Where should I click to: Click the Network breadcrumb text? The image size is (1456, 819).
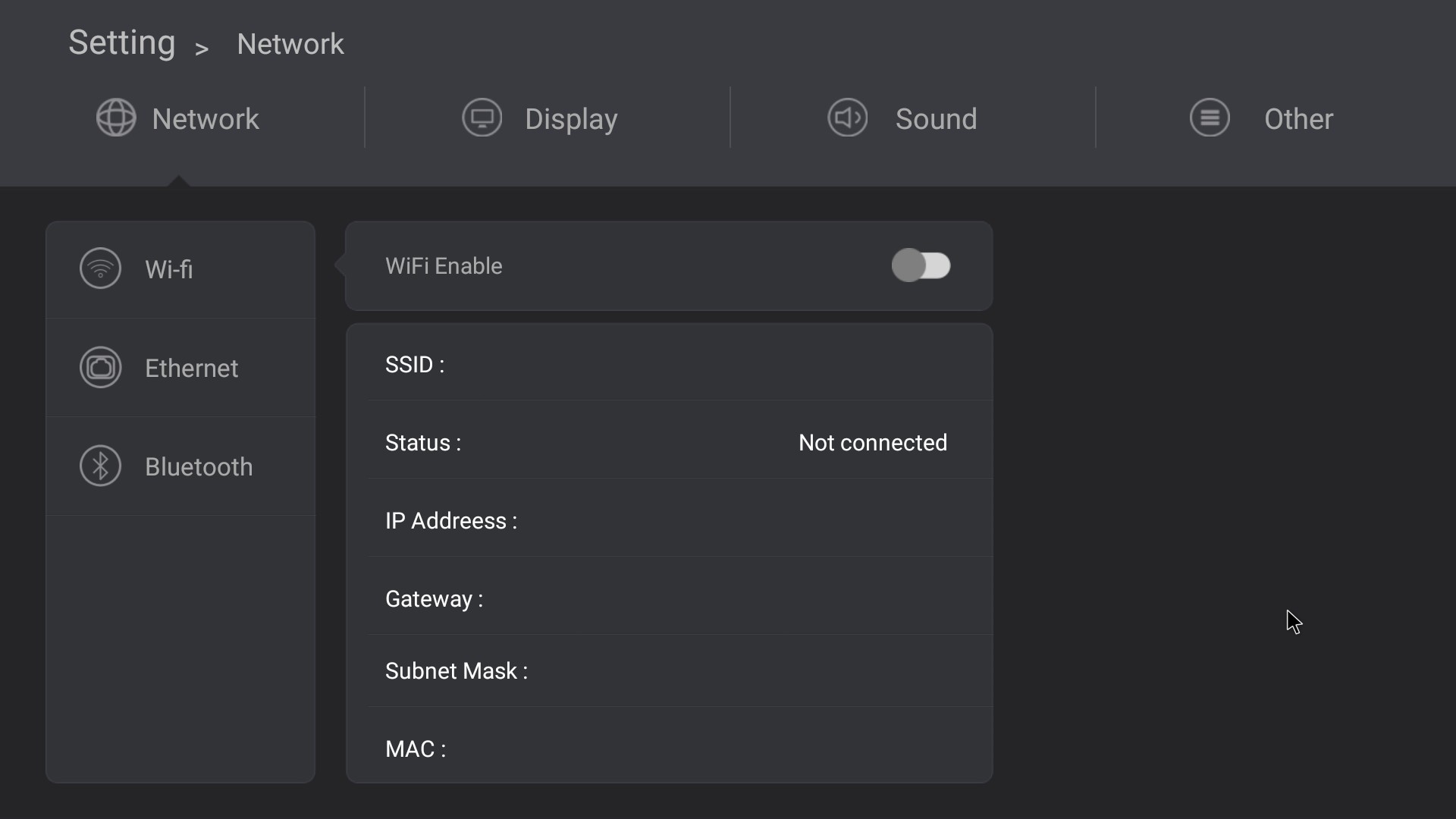point(290,44)
